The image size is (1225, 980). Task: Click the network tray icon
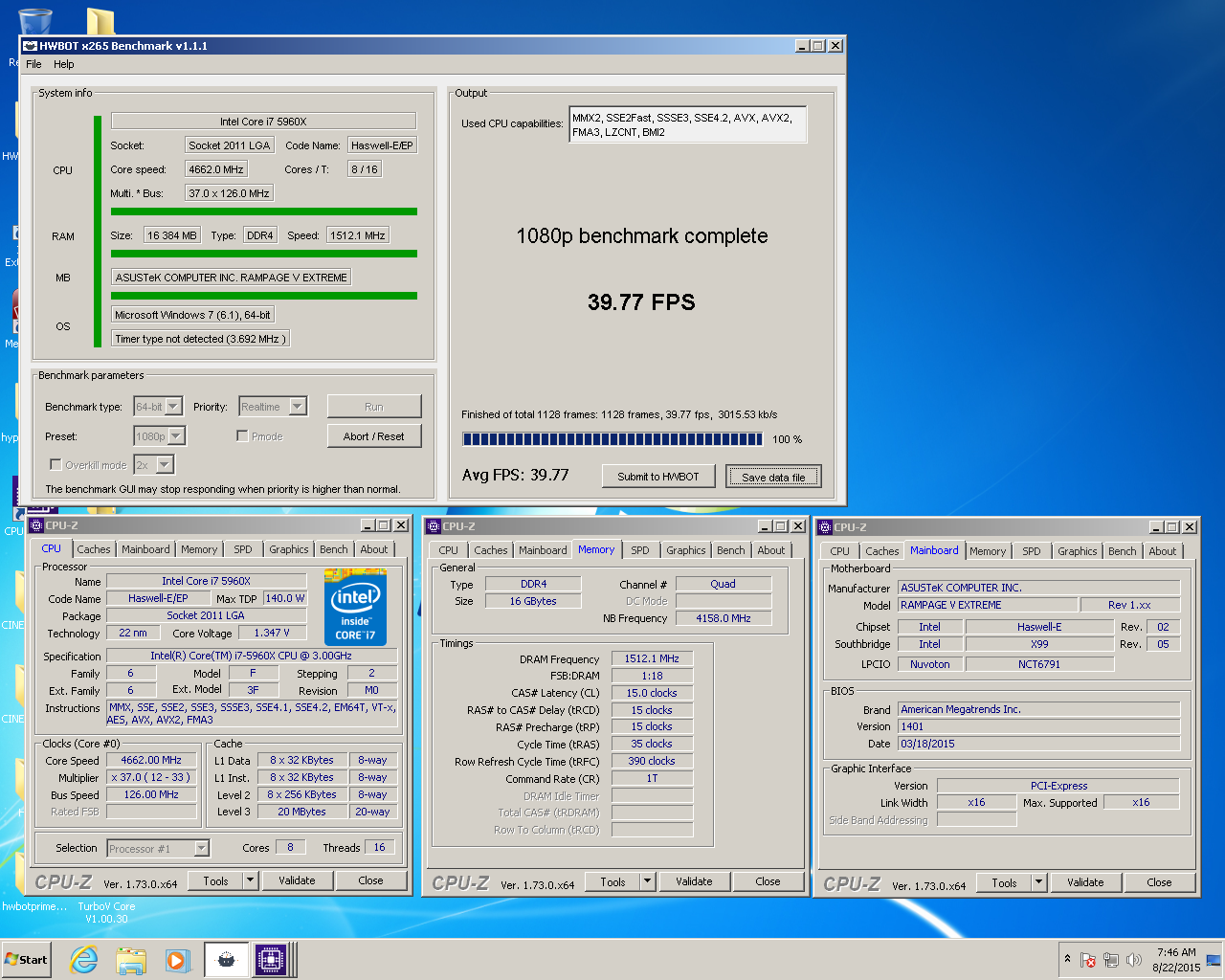1111,960
